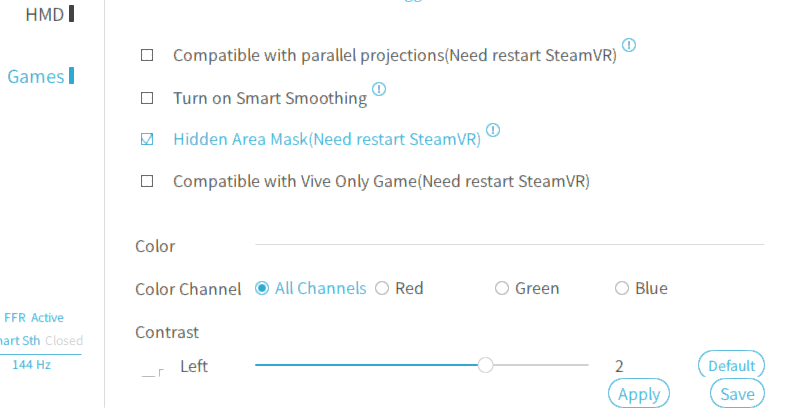The width and height of the screenshot is (793, 417).
Task: Select Red color channel
Action: pos(382,288)
